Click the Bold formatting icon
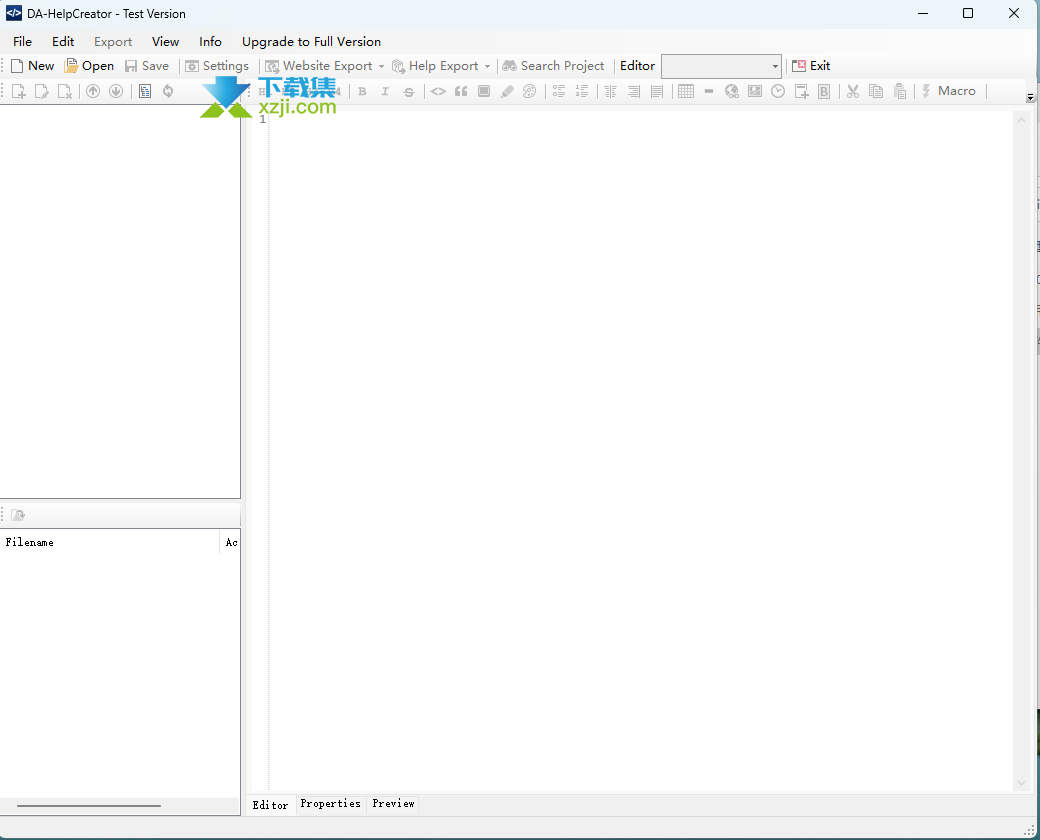The width and height of the screenshot is (1040, 840). point(362,91)
